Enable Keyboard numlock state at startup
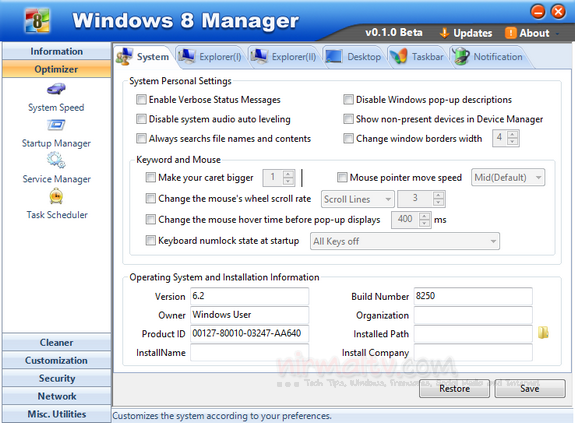 pos(151,240)
